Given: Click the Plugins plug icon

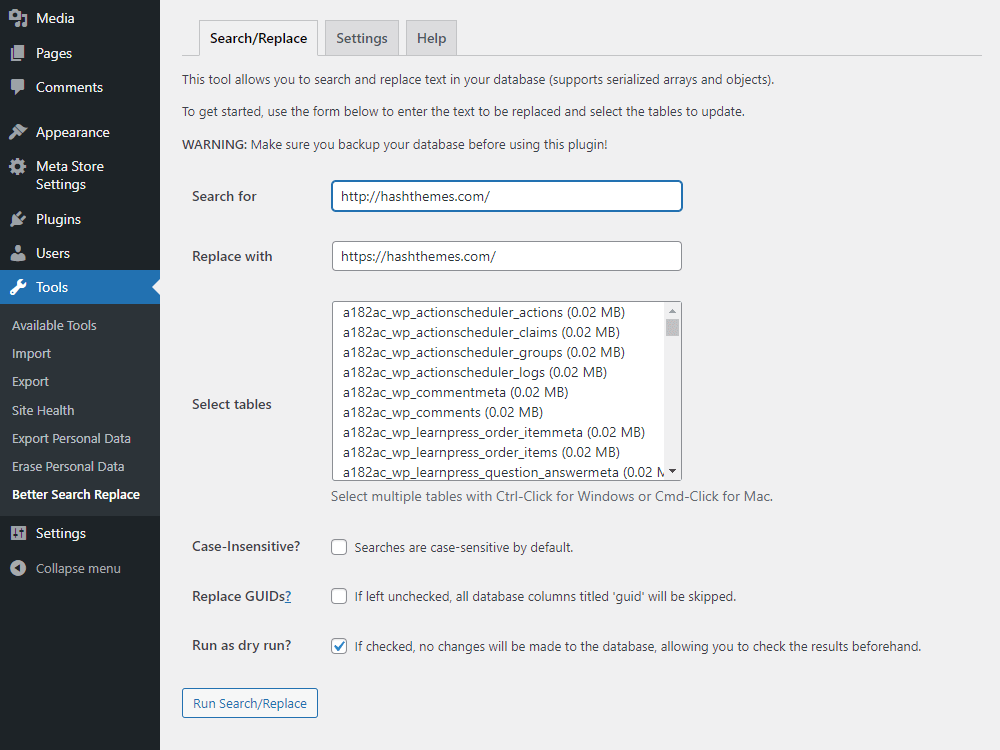Looking at the screenshot, I should (18, 219).
